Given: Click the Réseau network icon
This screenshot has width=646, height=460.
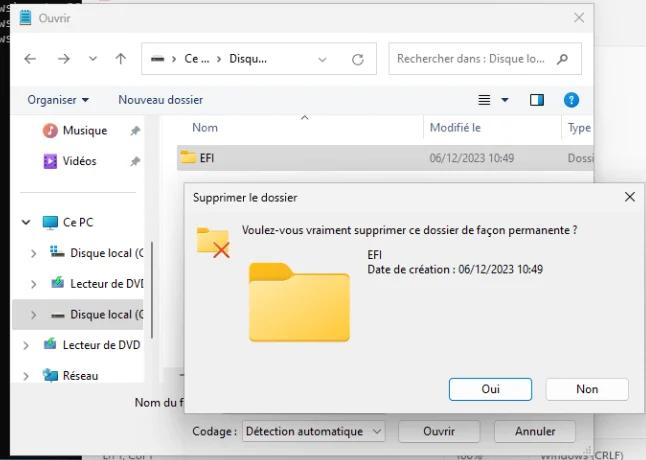Looking at the screenshot, I should coord(50,375).
